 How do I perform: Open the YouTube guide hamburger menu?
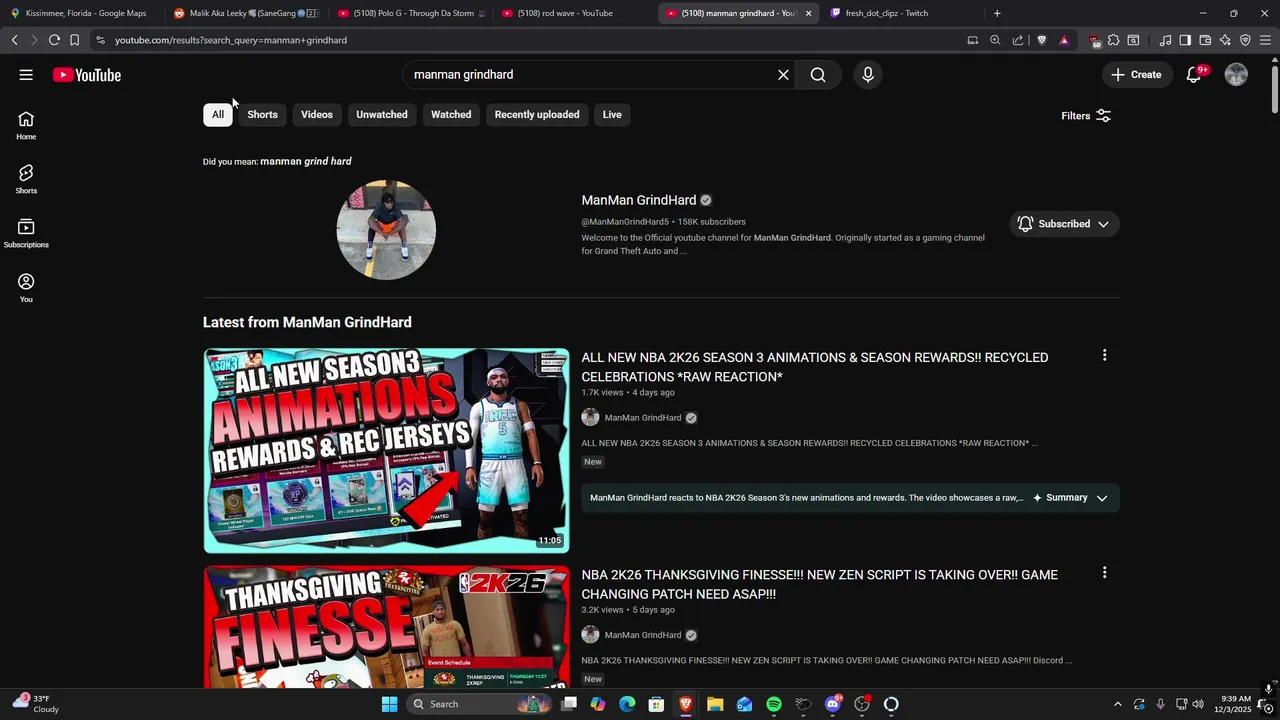(x=26, y=75)
